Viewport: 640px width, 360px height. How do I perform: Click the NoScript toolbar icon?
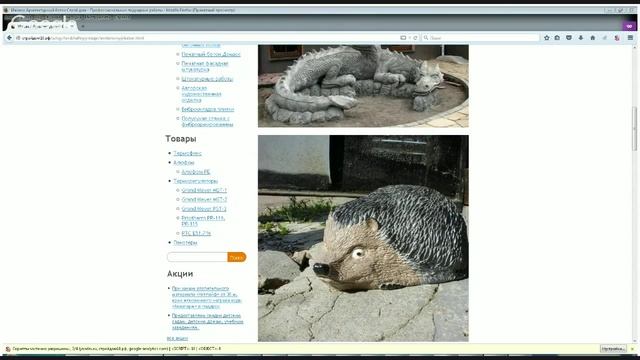pyautogui.click(x=617, y=38)
